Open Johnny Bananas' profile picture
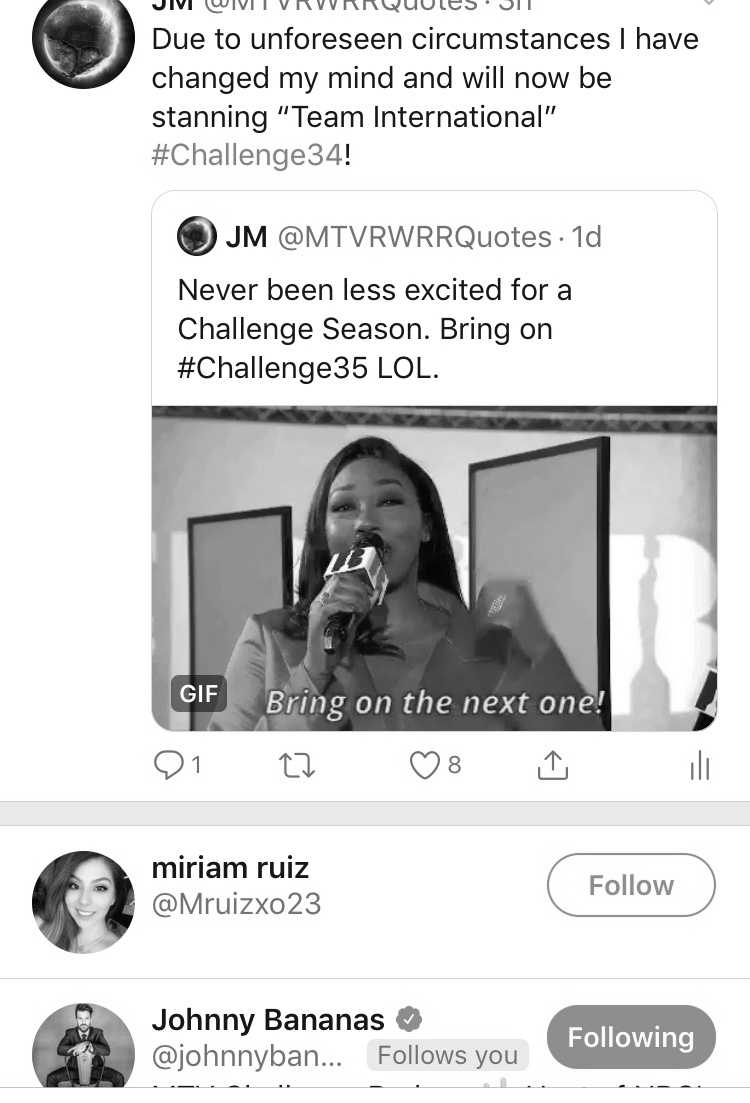 pyautogui.click(x=83, y=1046)
